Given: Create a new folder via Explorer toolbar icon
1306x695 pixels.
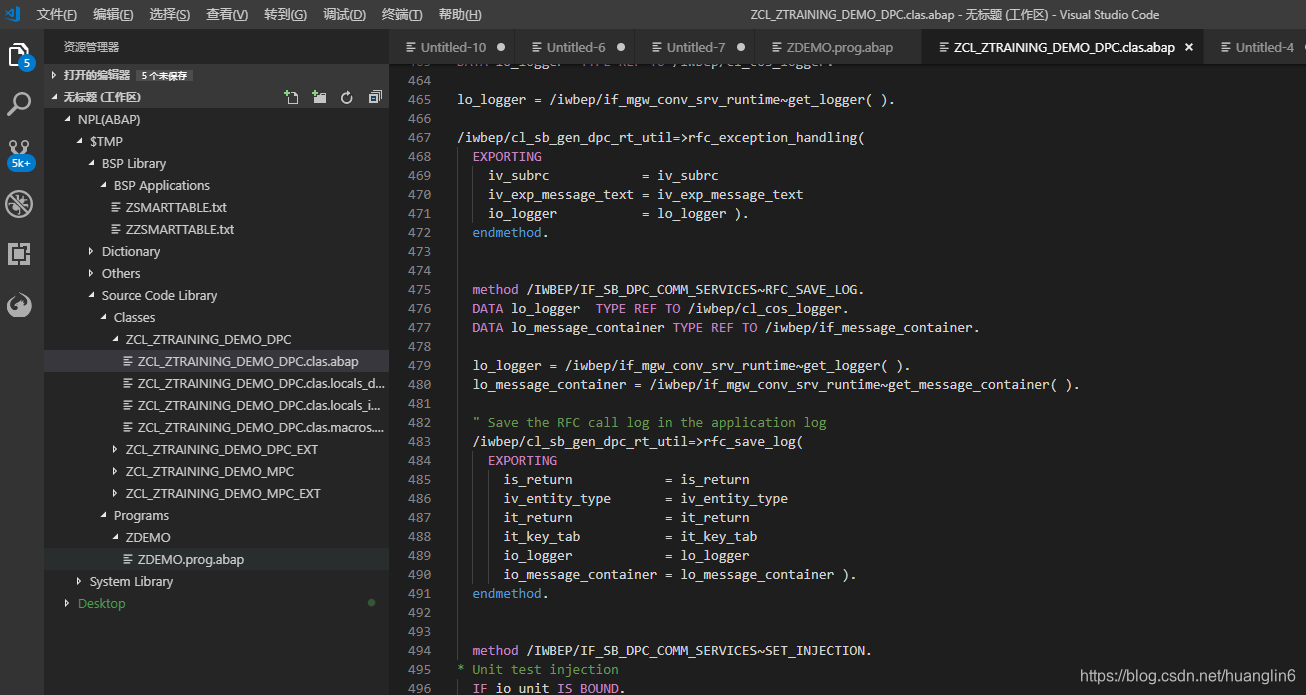Looking at the screenshot, I should click(x=319, y=96).
